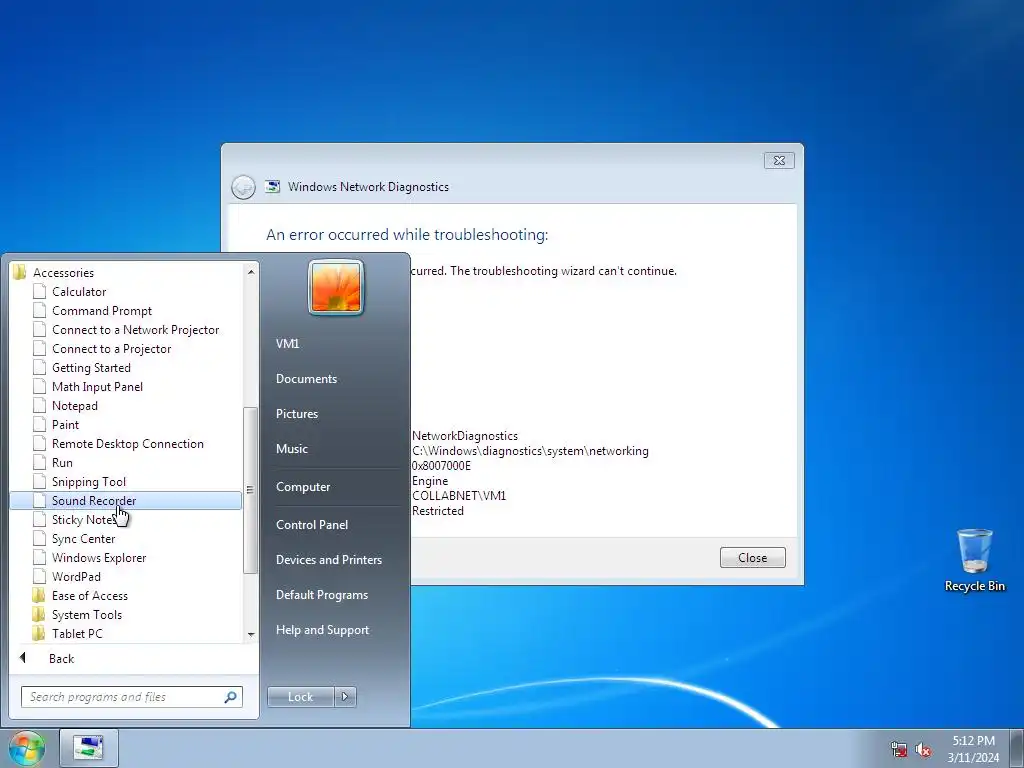
Task: Open Music from the Start menu
Action: point(292,449)
